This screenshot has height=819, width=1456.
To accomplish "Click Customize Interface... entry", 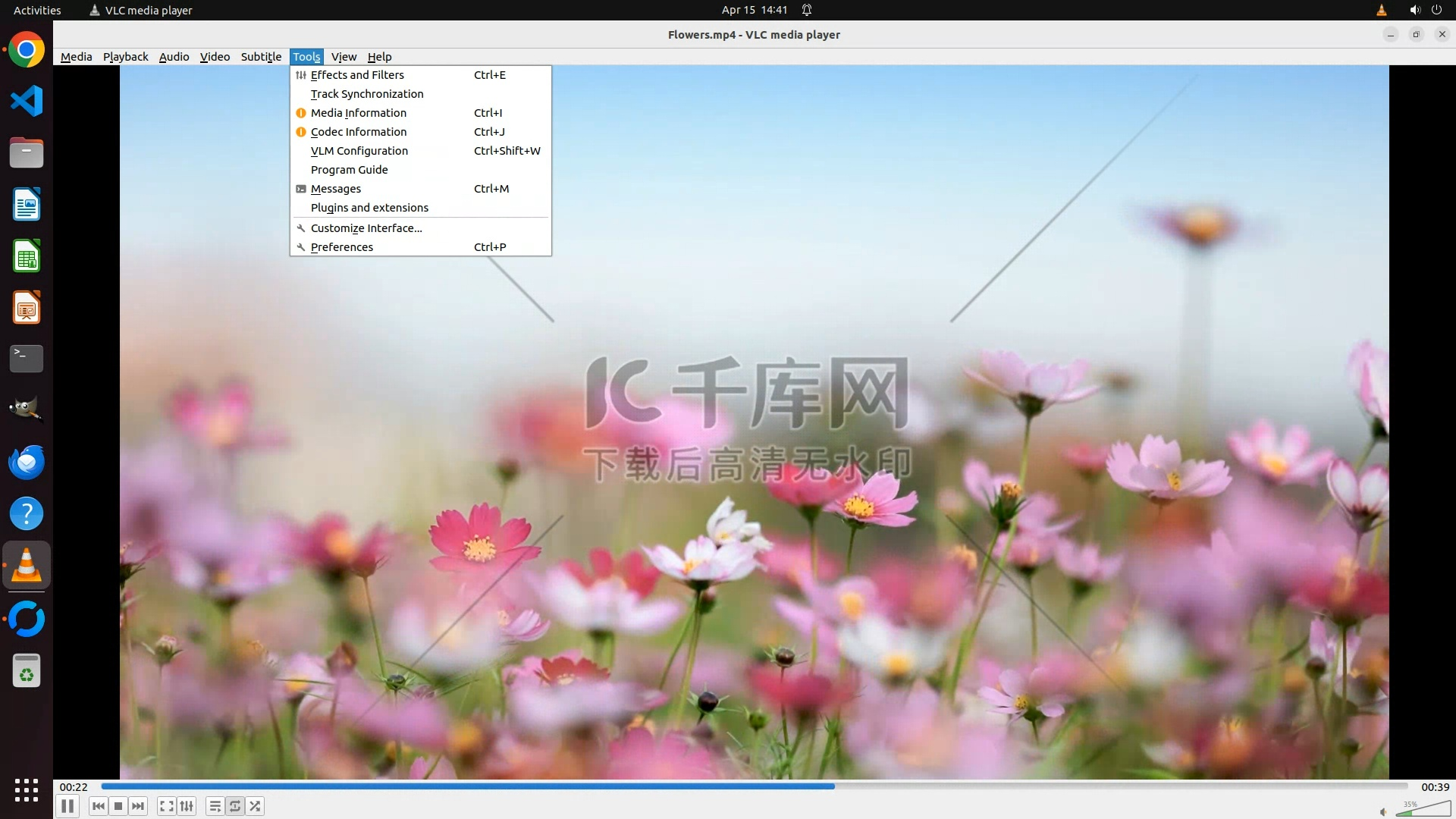I will pos(366,228).
